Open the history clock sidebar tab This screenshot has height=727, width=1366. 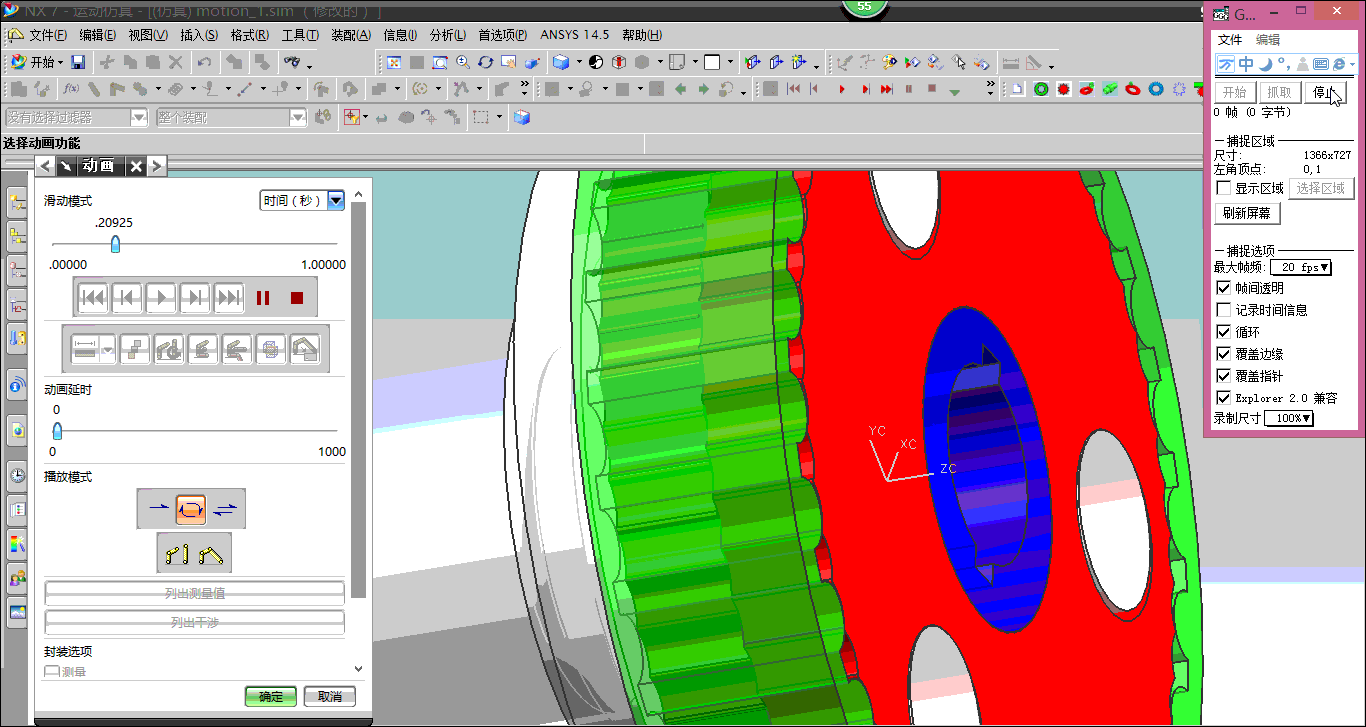[17, 476]
